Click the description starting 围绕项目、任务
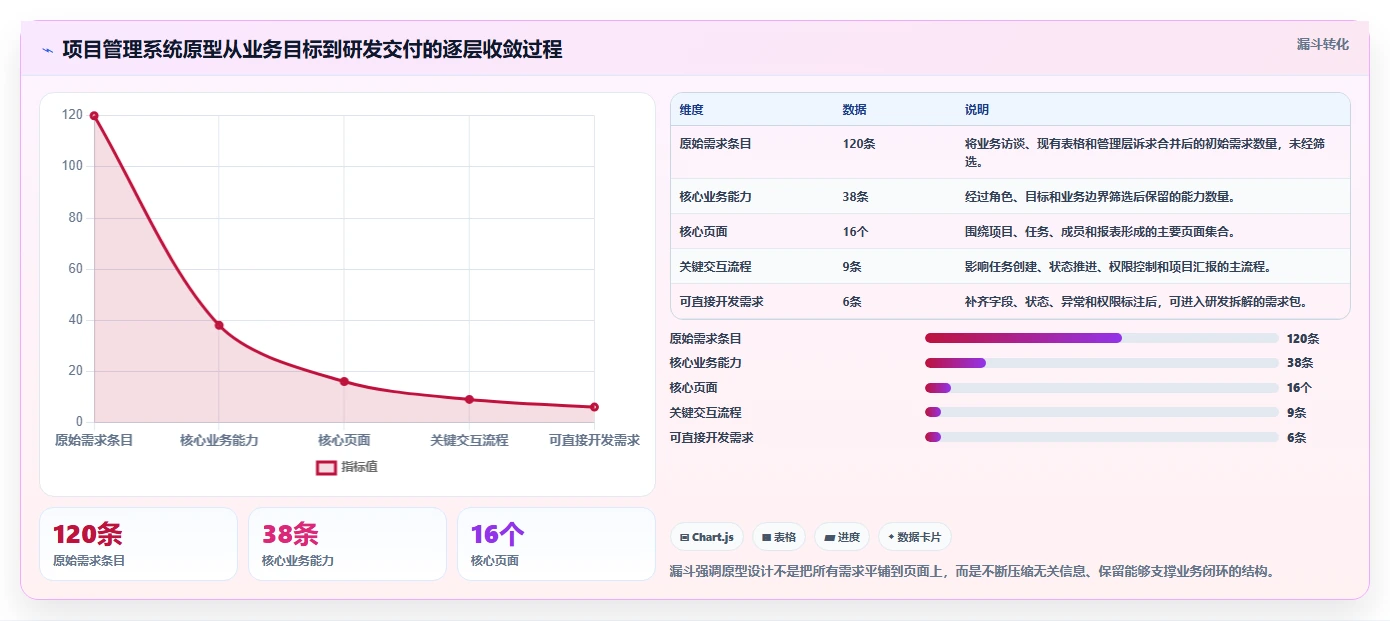Viewport: 1390px width, 621px height. point(1100,232)
